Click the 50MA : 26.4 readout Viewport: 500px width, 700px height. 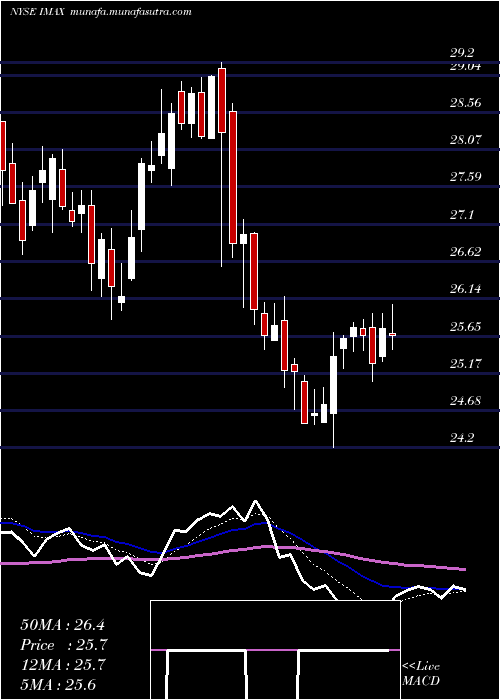pyautogui.click(x=62, y=625)
